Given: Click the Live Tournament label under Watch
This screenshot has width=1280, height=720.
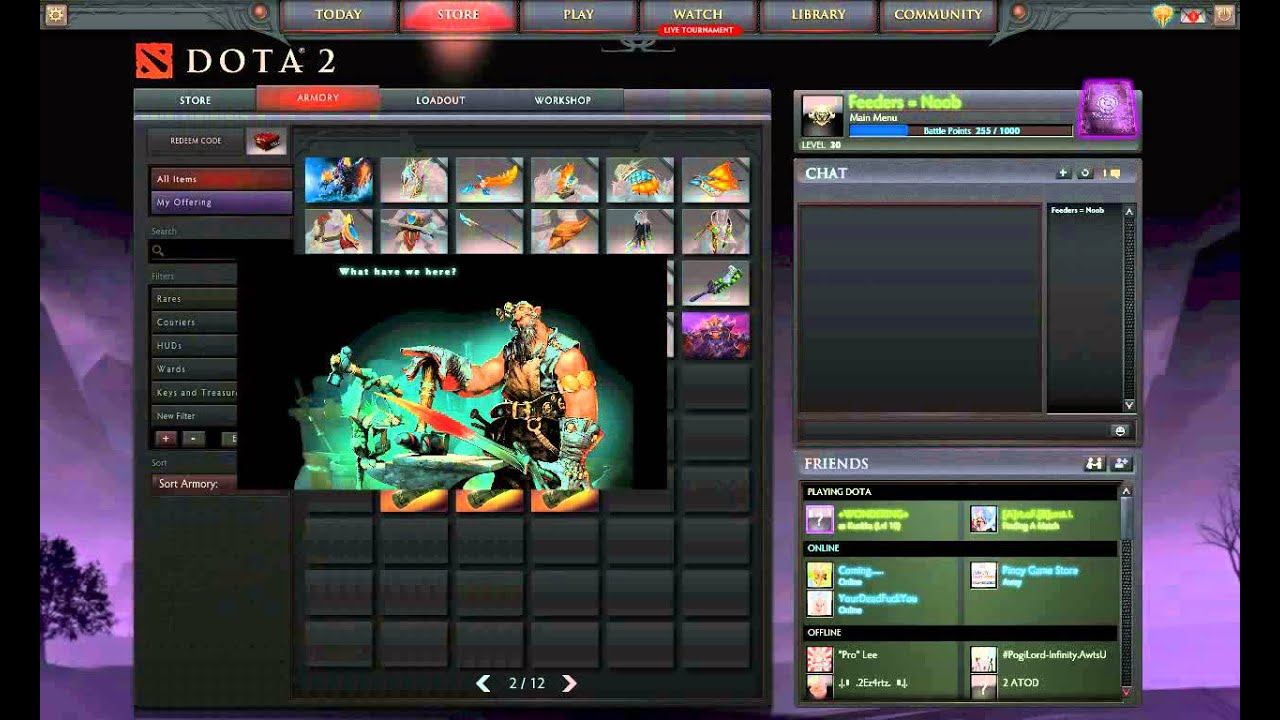Looking at the screenshot, I should point(698,30).
